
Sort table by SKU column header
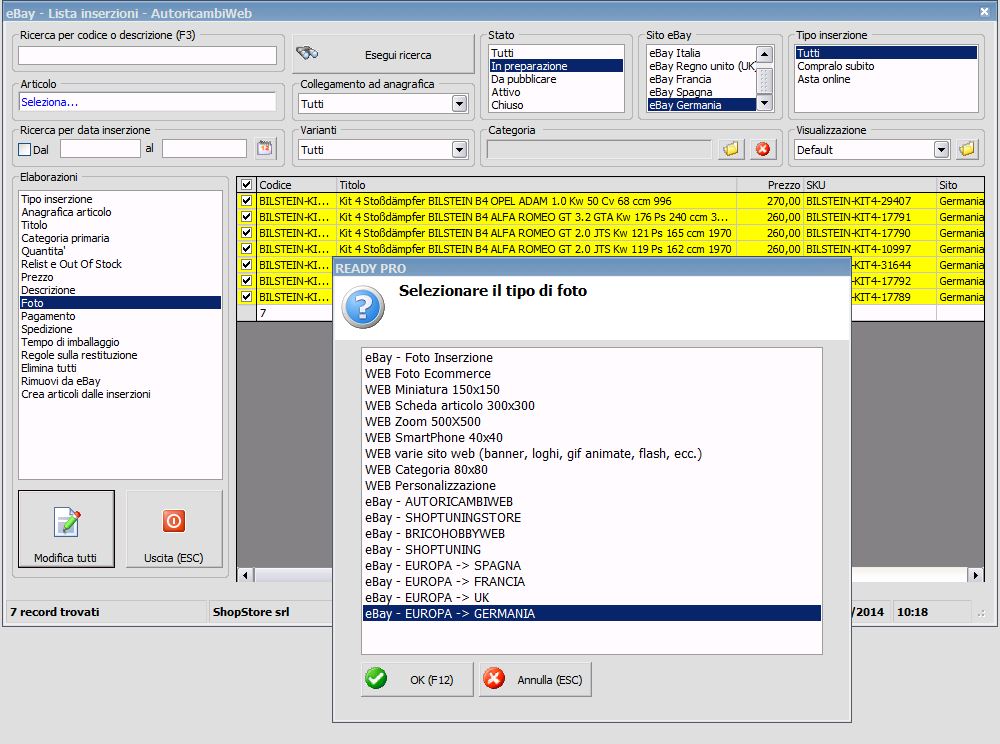pyautogui.click(x=870, y=185)
